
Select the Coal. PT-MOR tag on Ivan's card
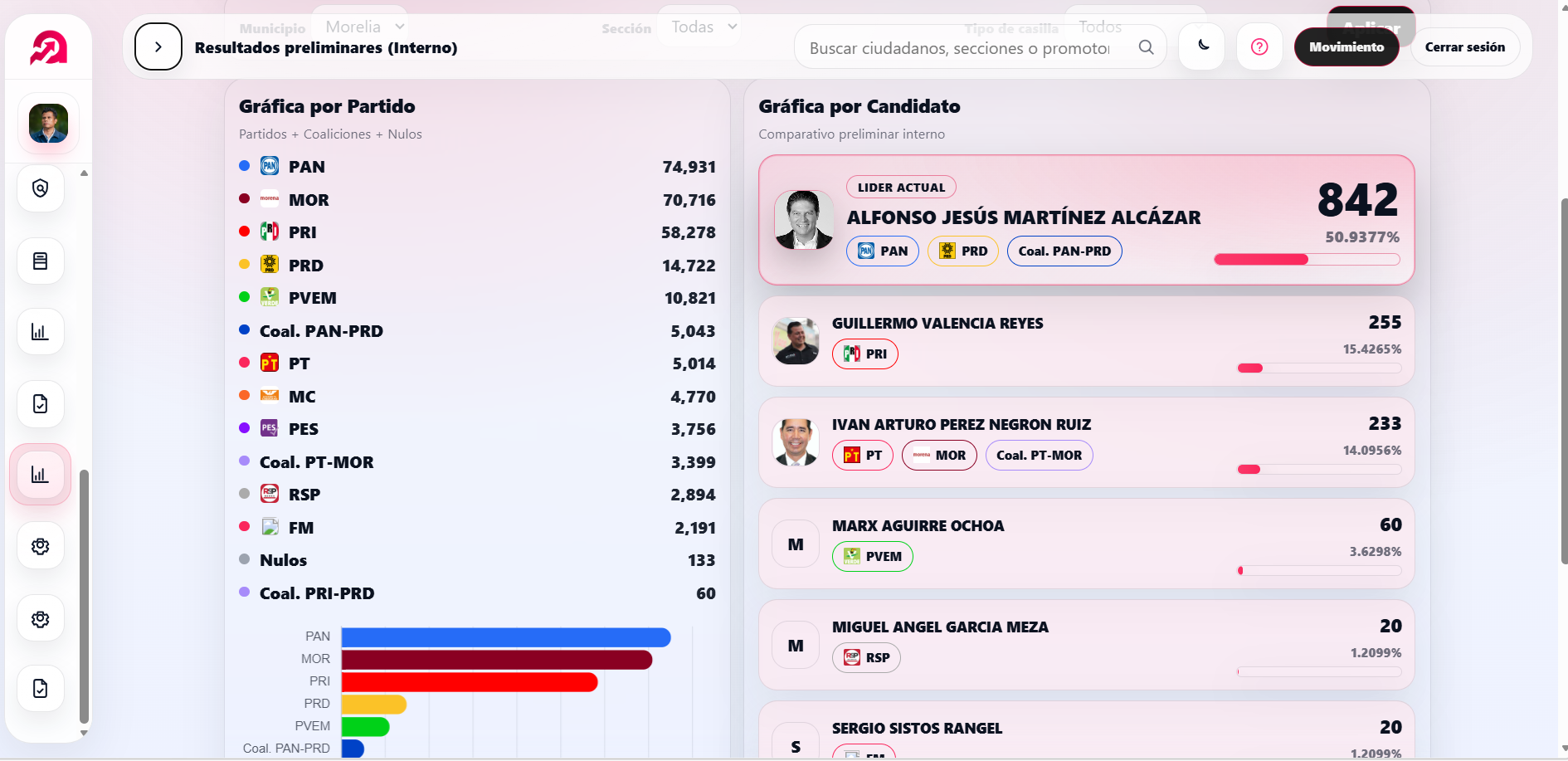click(x=1039, y=455)
